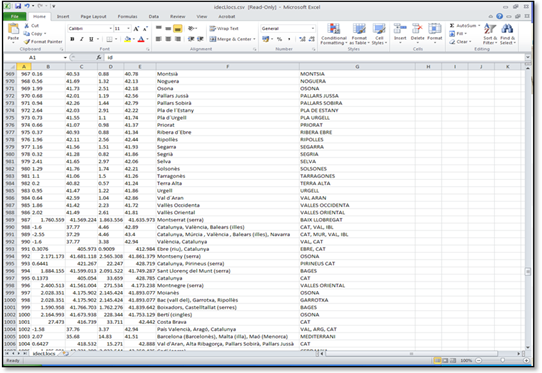Click the font color red A swatch
Image resolution: width=542 pixels, height=373 pixels.
[x=141, y=39]
